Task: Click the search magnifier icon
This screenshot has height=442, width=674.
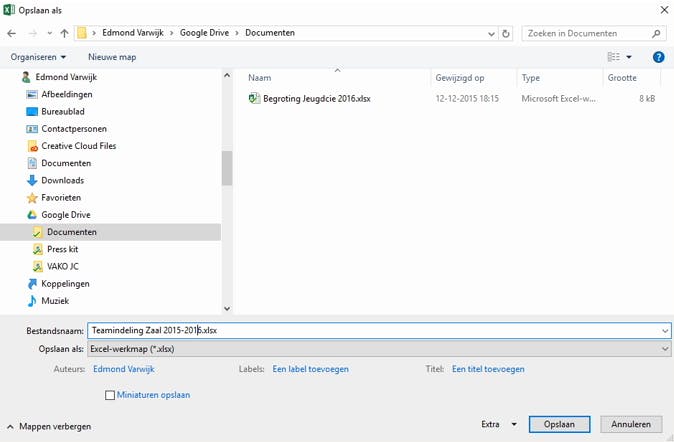Action: [656, 33]
